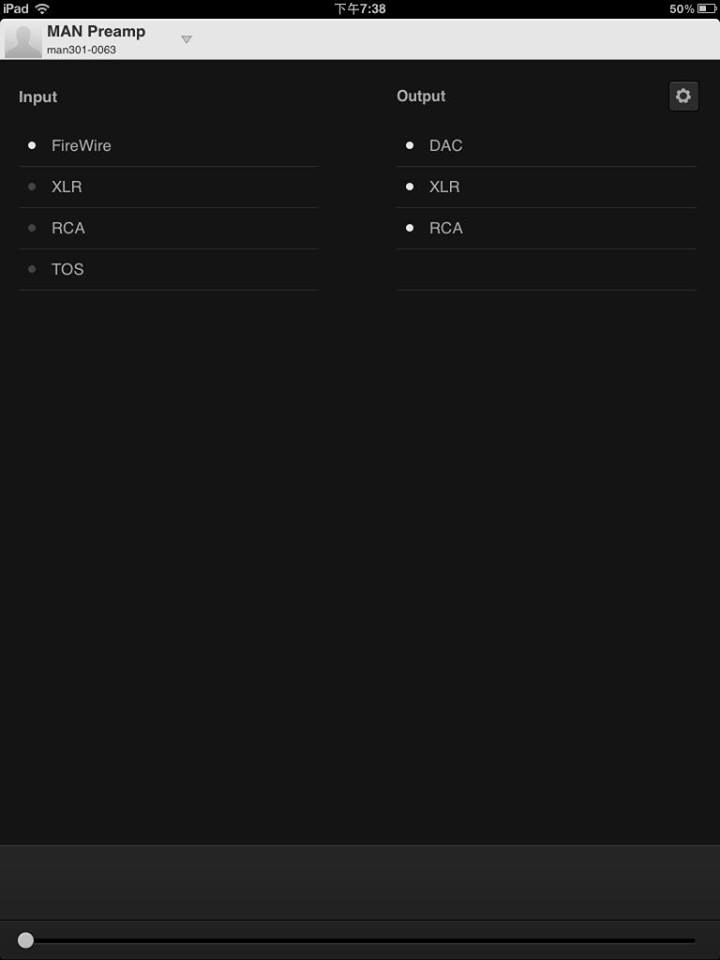Viewport: 720px width, 960px height.
Task: Click the DAC output label
Action: pos(446,146)
